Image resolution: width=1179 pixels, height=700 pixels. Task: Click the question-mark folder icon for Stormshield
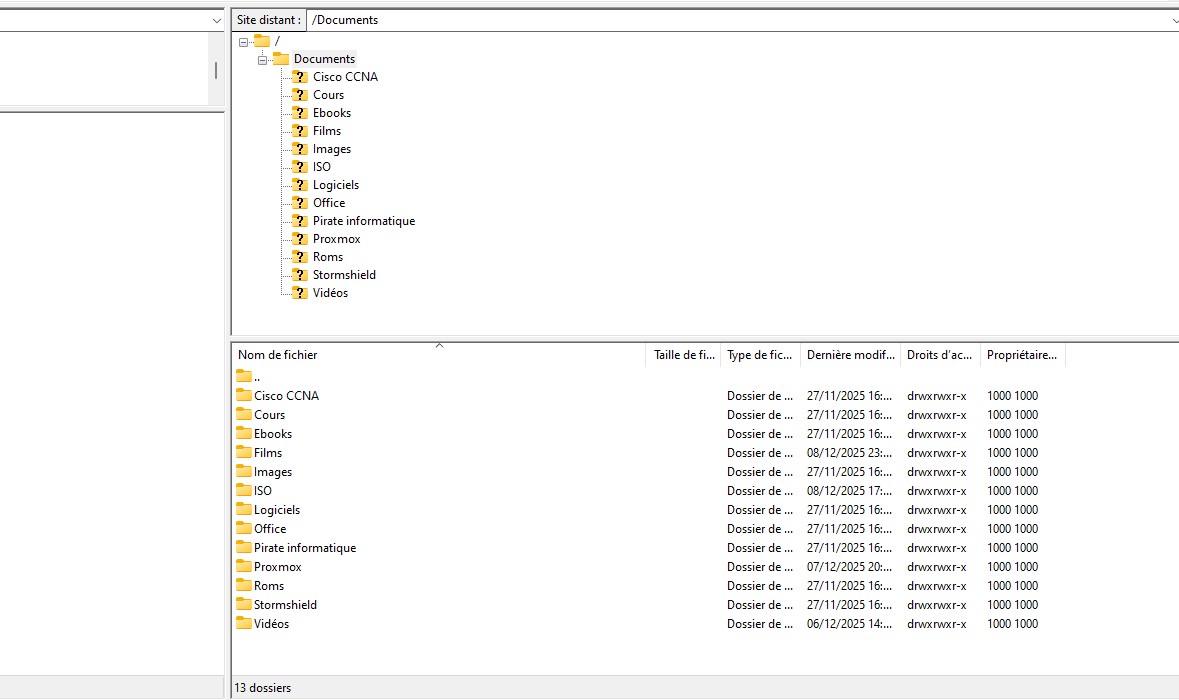click(300, 275)
